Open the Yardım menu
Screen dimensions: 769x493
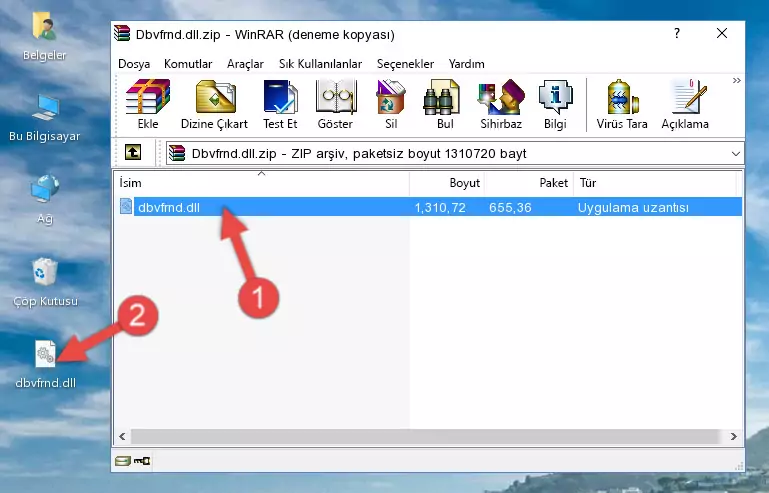coord(466,64)
